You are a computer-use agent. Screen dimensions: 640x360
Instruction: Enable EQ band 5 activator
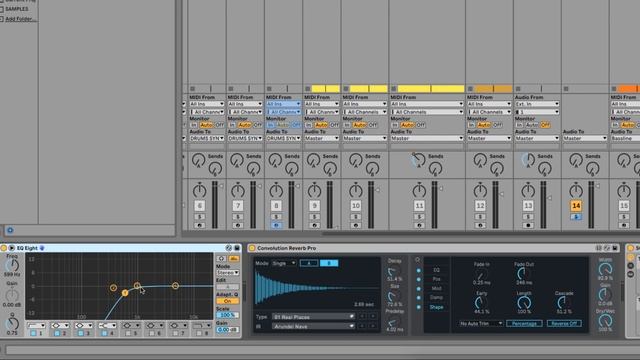pos(128,333)
